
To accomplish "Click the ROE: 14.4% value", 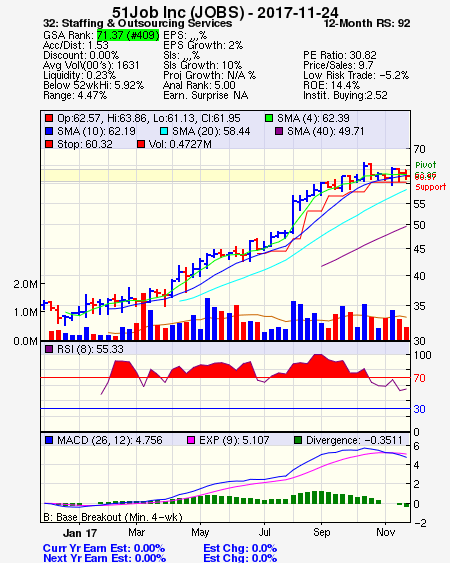I will click(x=331, y=85).
